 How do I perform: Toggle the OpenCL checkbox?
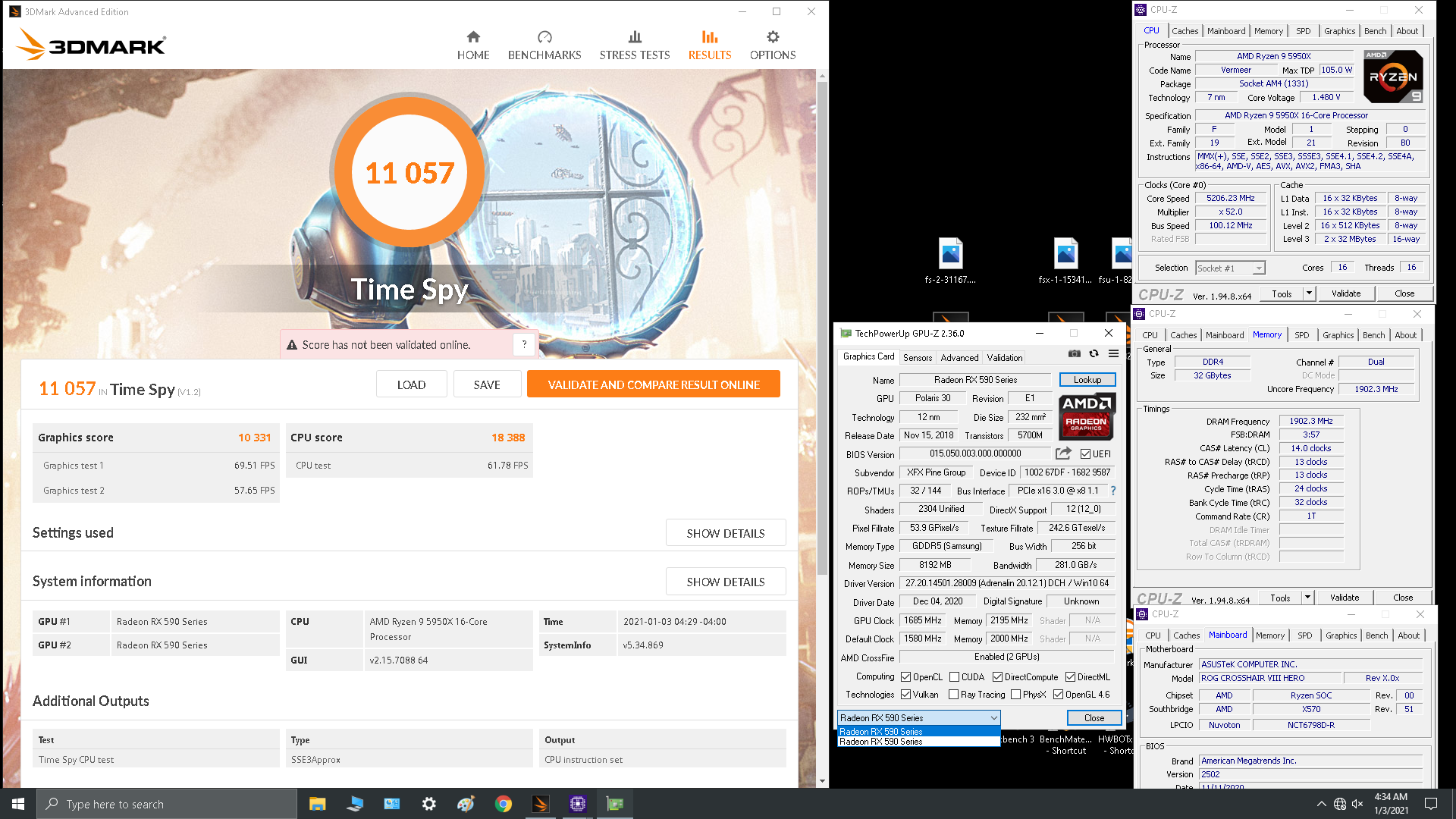click(905, 676)
